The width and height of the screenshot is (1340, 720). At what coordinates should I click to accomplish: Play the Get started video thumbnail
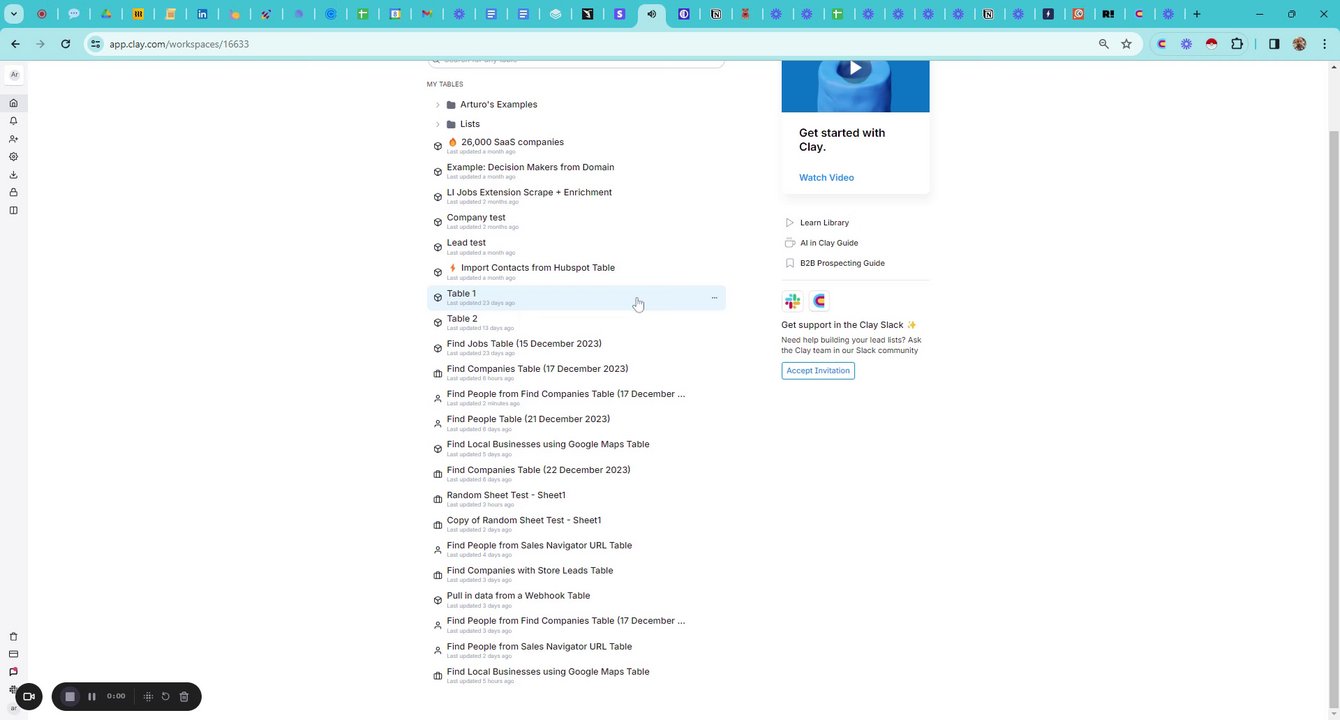click(x=855, y=69)
